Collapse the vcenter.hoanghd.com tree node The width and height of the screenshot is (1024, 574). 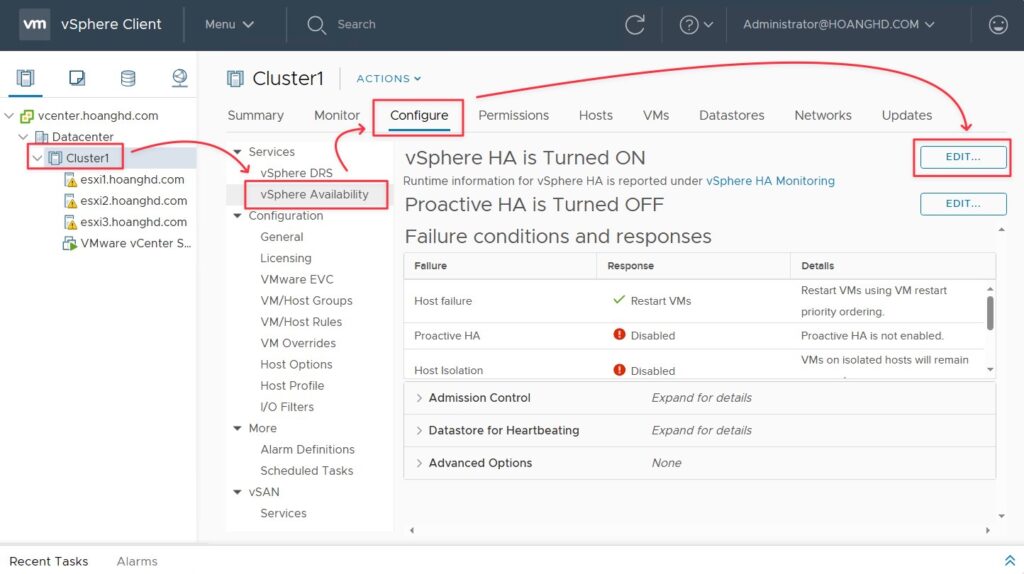[x=9, y=116]
